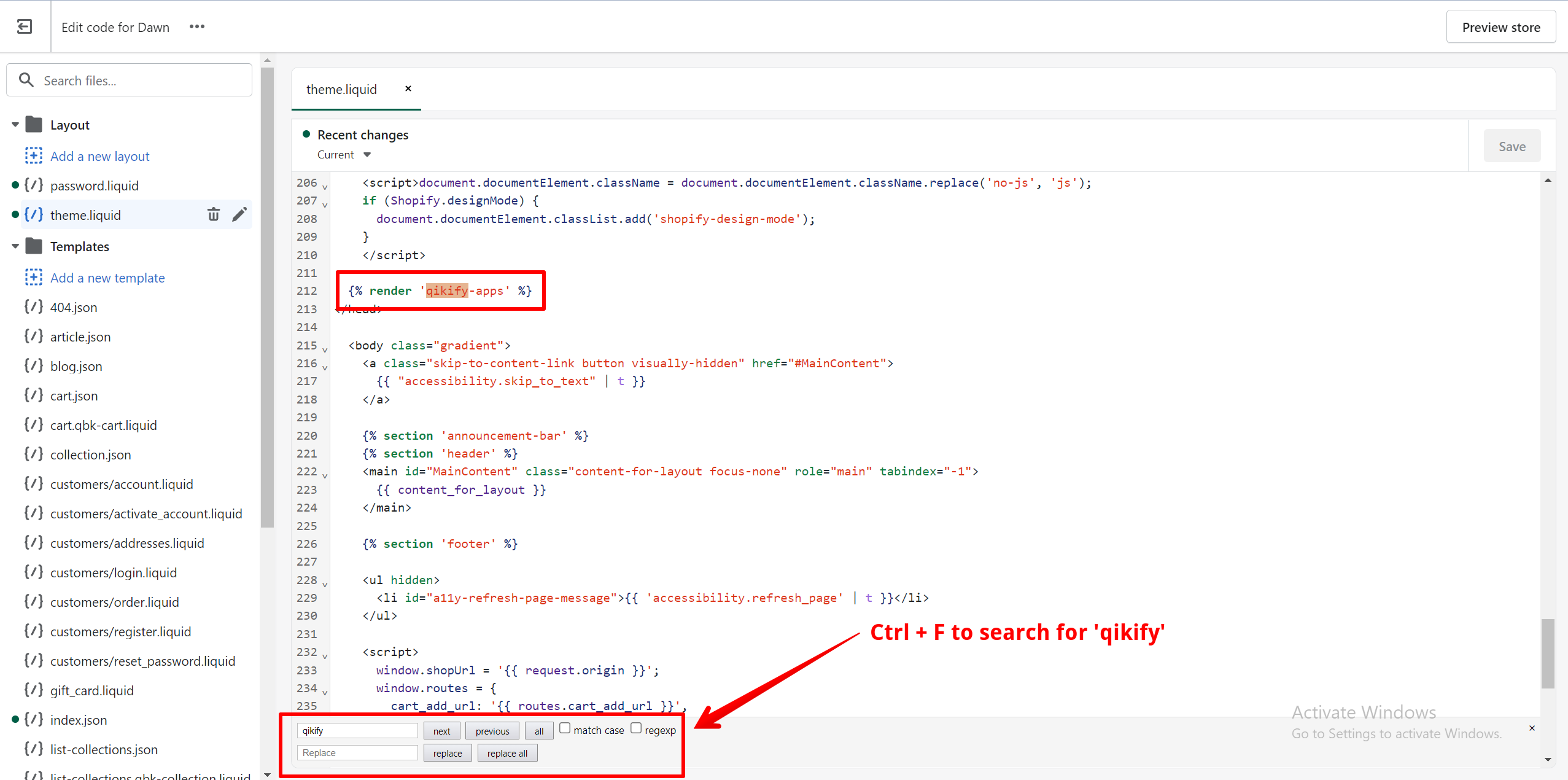The width and height of the screenshot is (1568, 780).
Task: Switch to the theme.liquid tab
Action: [342, 90]
